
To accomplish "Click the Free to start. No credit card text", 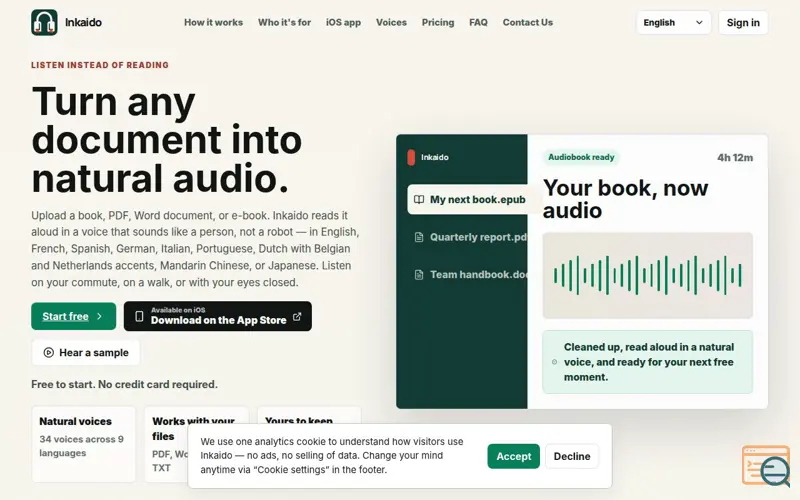I will [x=124, y=384].
